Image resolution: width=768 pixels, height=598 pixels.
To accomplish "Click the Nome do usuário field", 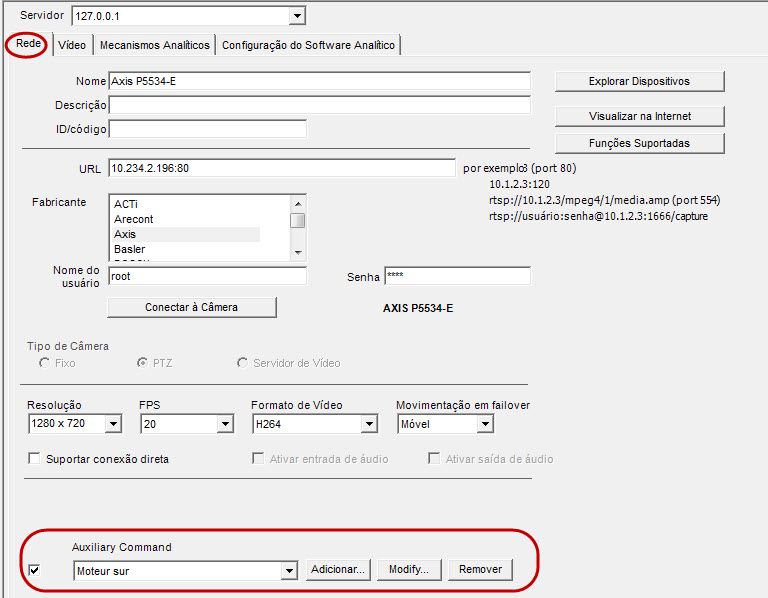I will (x=208, y=276).
